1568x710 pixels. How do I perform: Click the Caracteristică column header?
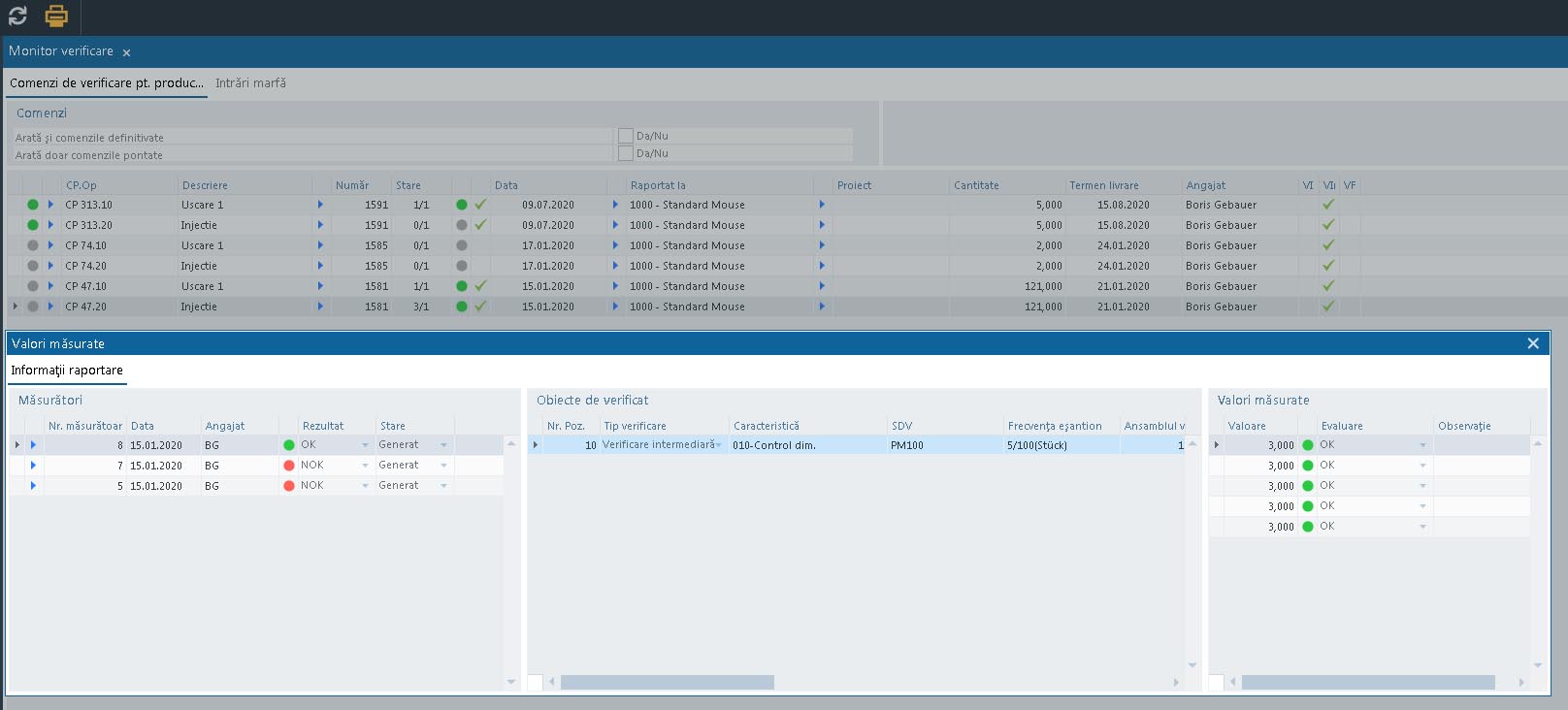pyautogui.click(x=767, y=426)
